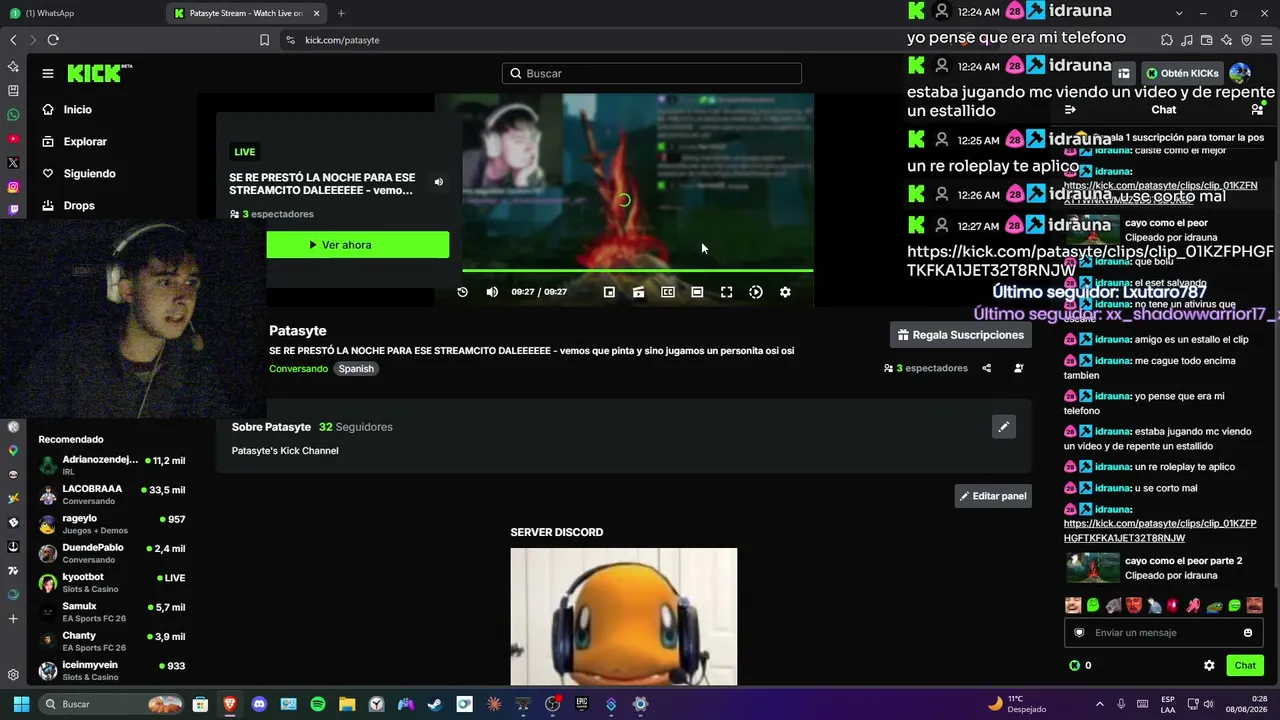Click the stream playback progress bar

[637, 270]
